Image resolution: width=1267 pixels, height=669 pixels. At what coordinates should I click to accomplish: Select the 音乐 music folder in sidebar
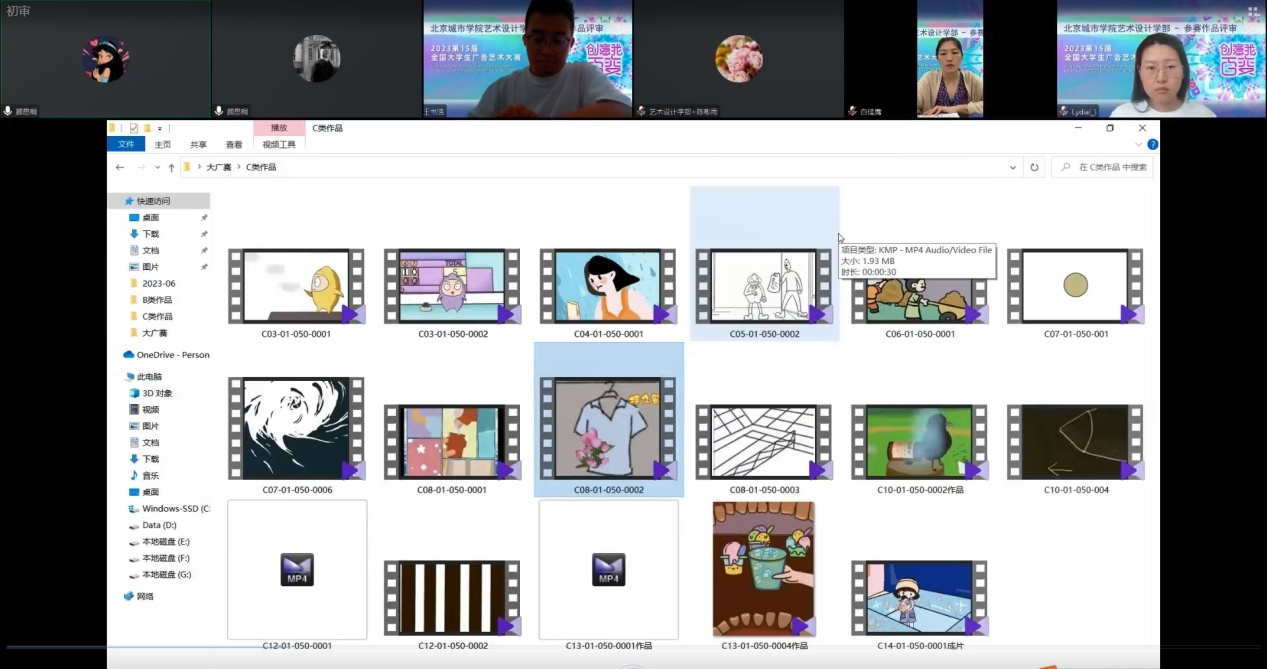150,475
